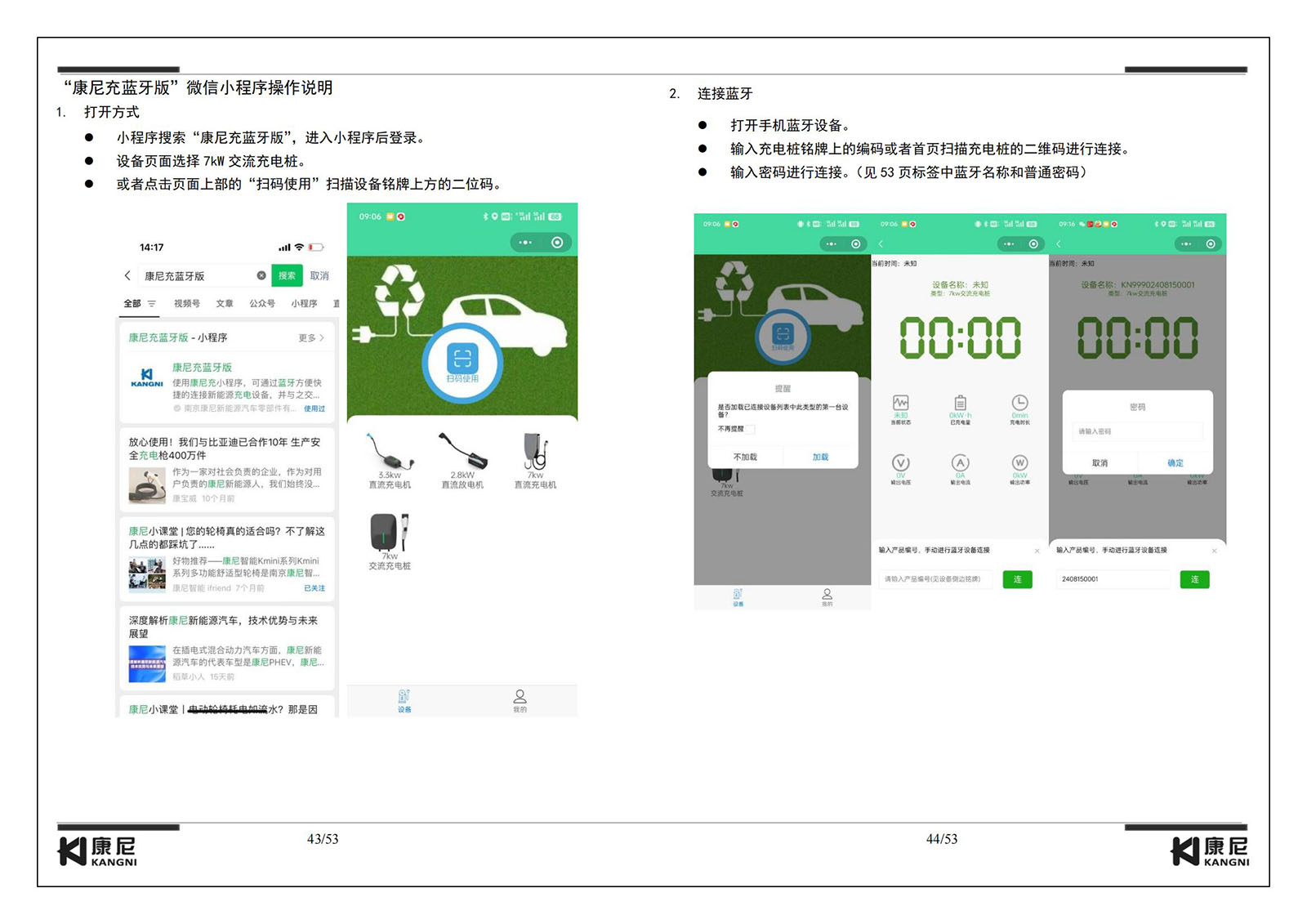Image resolution: width=1307 pixels, height=924 pixels.
Task: Tap the back arrow beside the WeChat search box
Action: point(127,276)
